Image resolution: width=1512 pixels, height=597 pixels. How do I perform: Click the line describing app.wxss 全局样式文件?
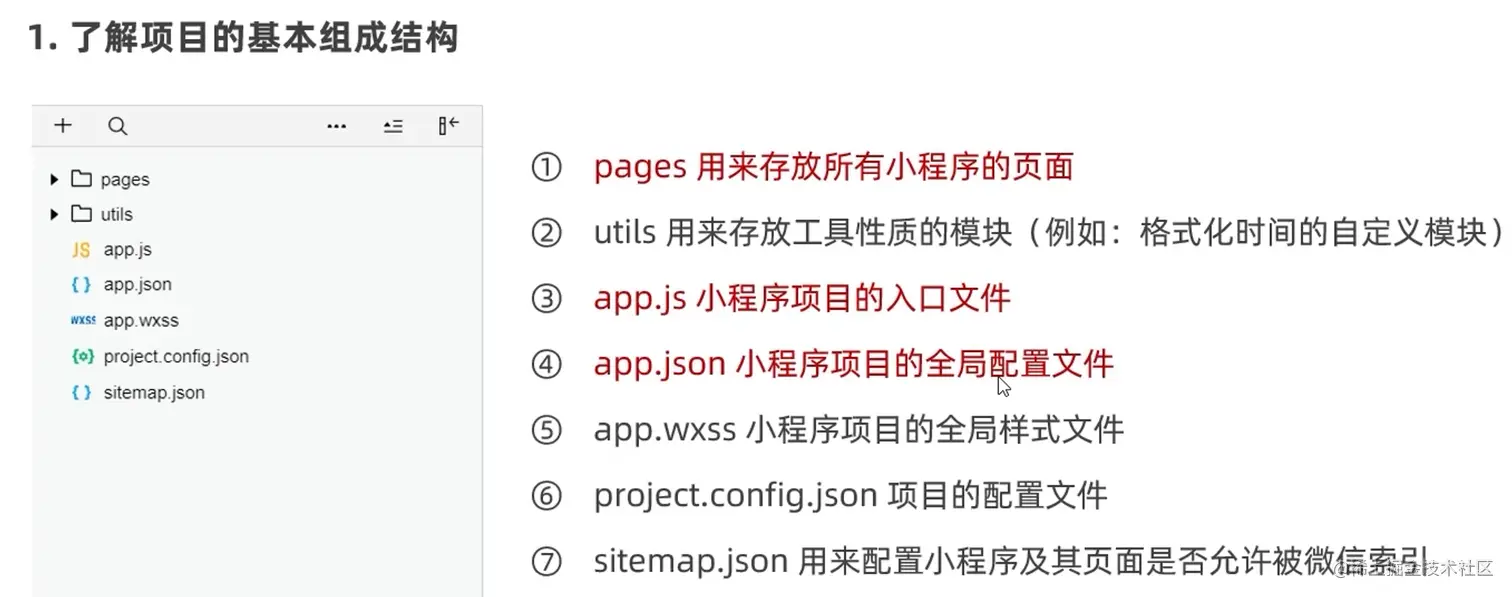pyautogui.click(x=858, y=430)
